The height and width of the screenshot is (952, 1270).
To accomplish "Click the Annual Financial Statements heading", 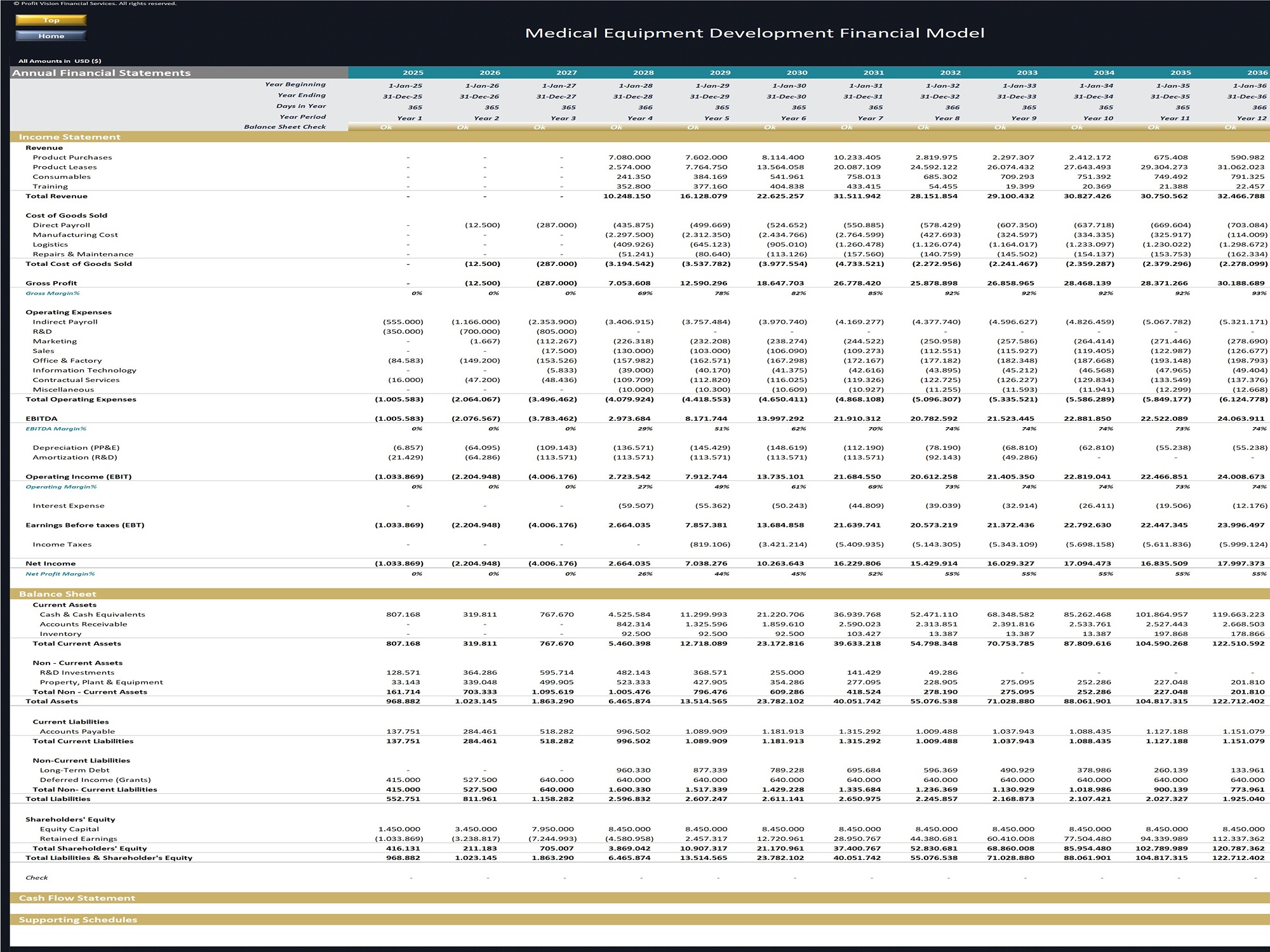I will coord(102,73).
